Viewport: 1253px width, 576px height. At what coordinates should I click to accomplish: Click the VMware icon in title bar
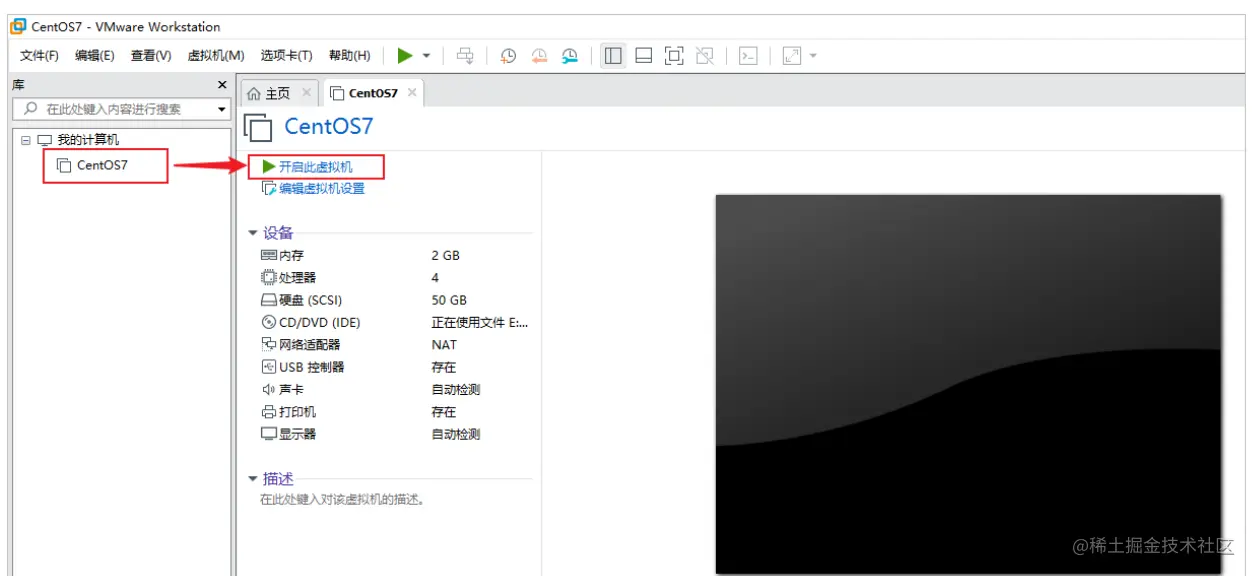(x=18, y=26)
